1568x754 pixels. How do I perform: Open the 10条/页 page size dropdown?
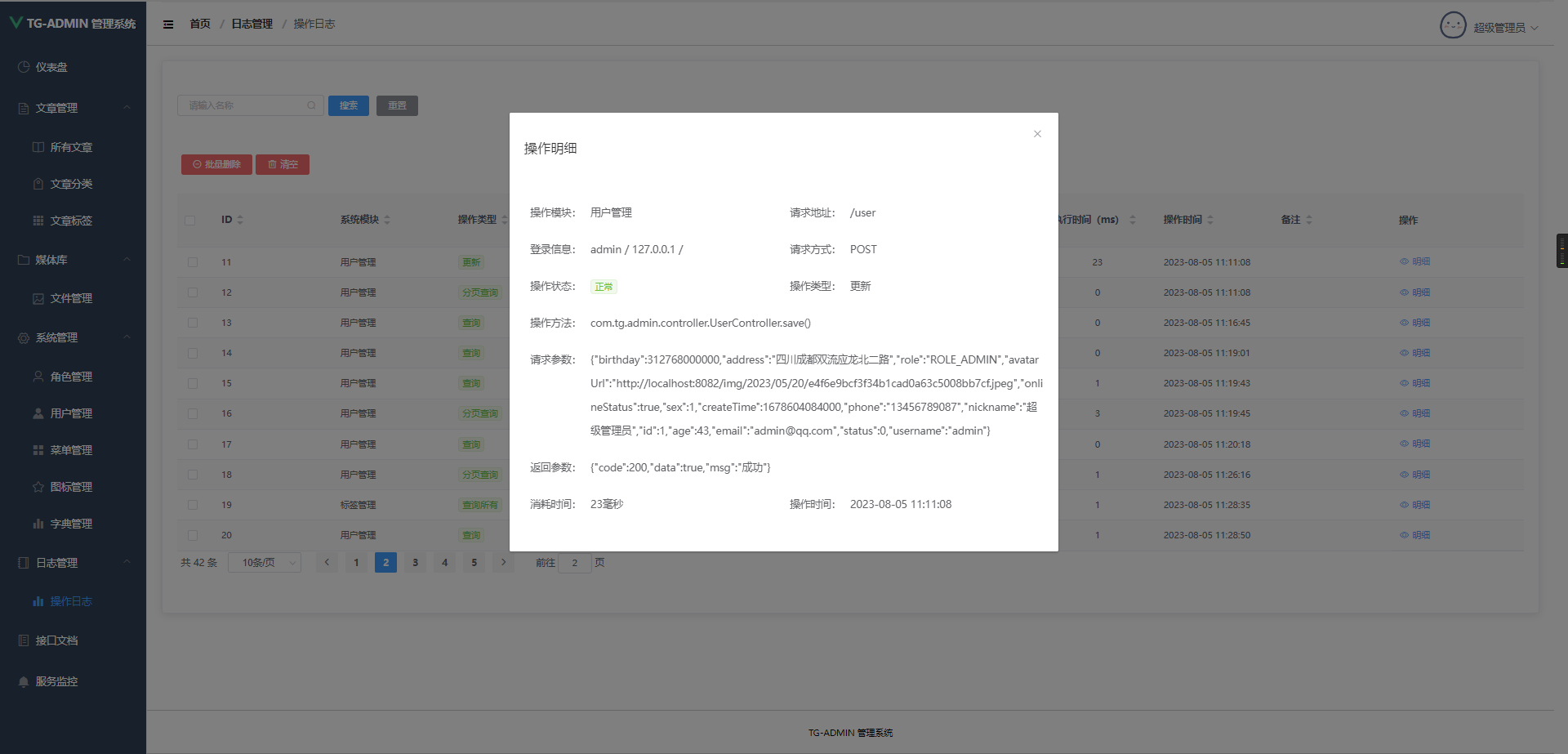265,563
